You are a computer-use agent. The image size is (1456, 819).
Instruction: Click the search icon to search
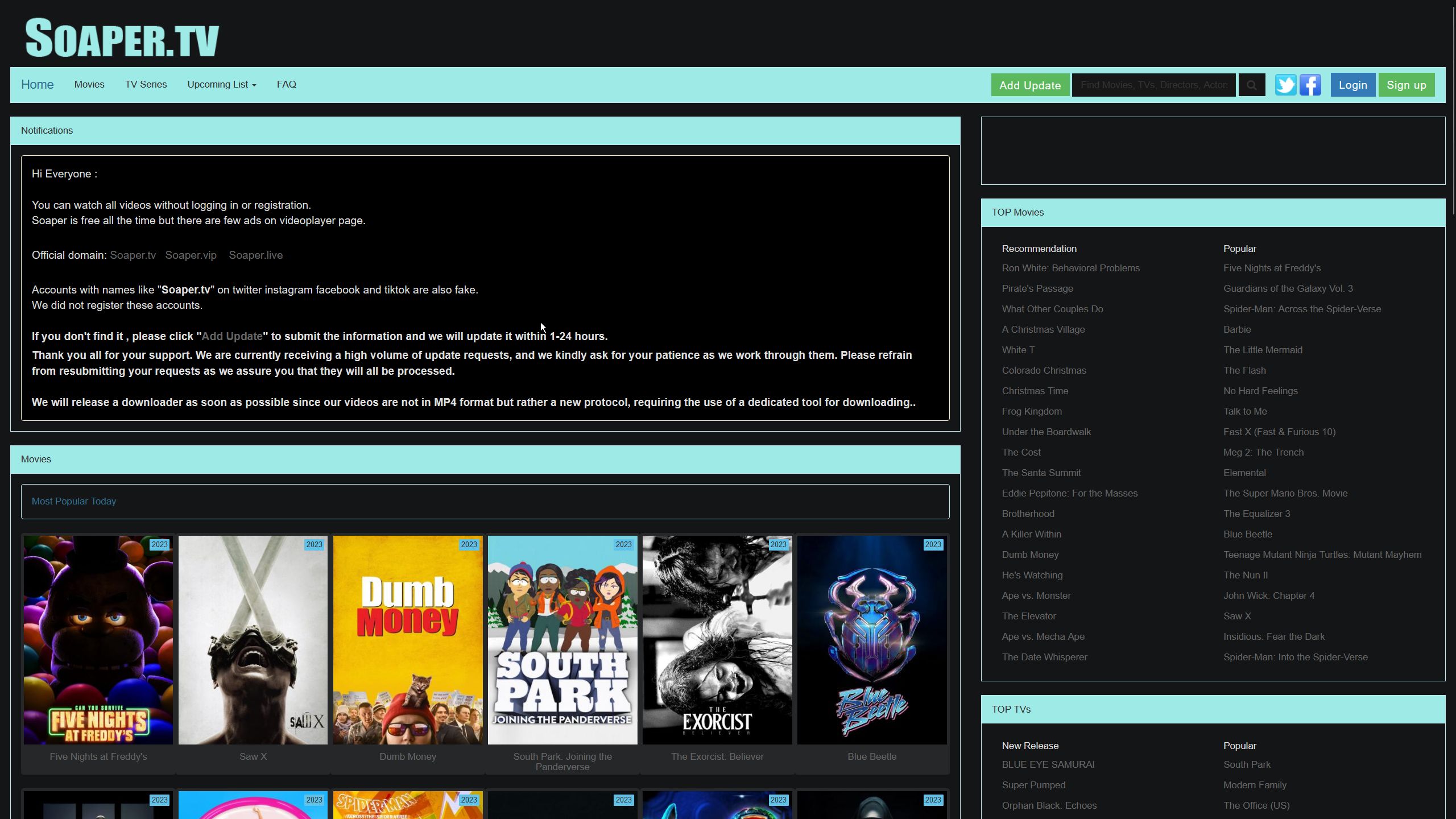coord(1252,84)
